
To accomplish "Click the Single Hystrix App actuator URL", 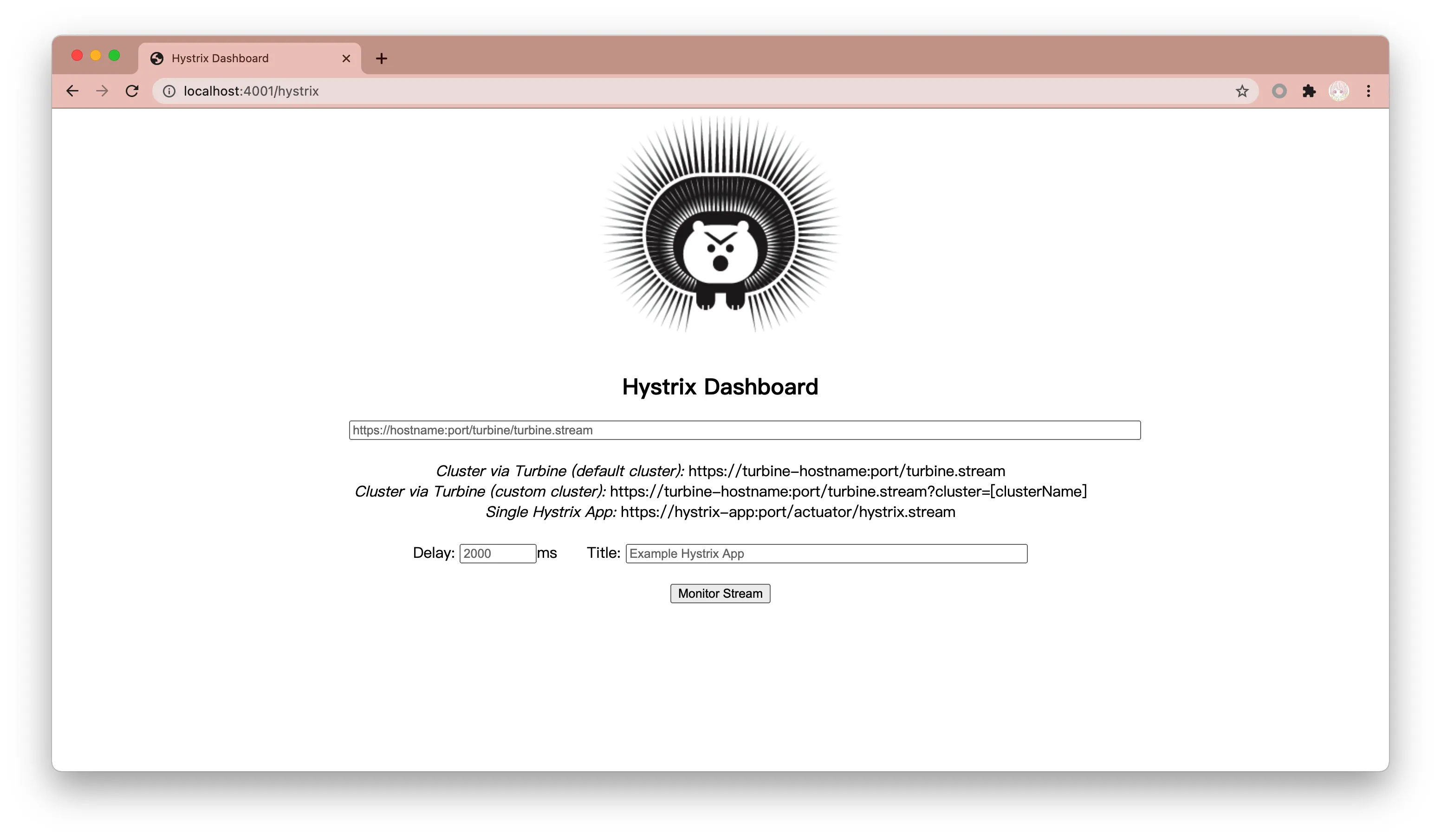I will [x=787, y=512].
